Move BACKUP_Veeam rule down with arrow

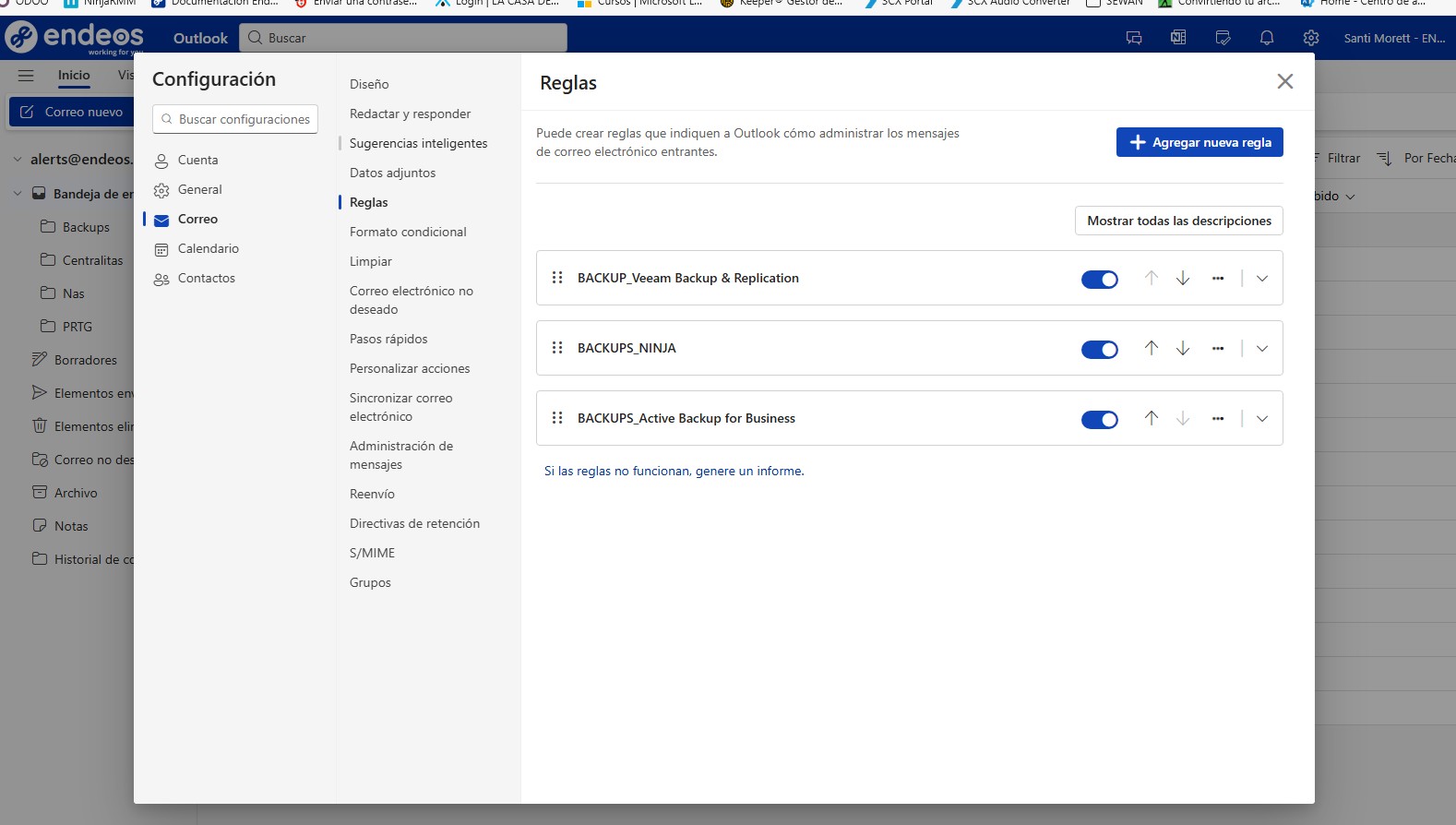point(1182,278)
